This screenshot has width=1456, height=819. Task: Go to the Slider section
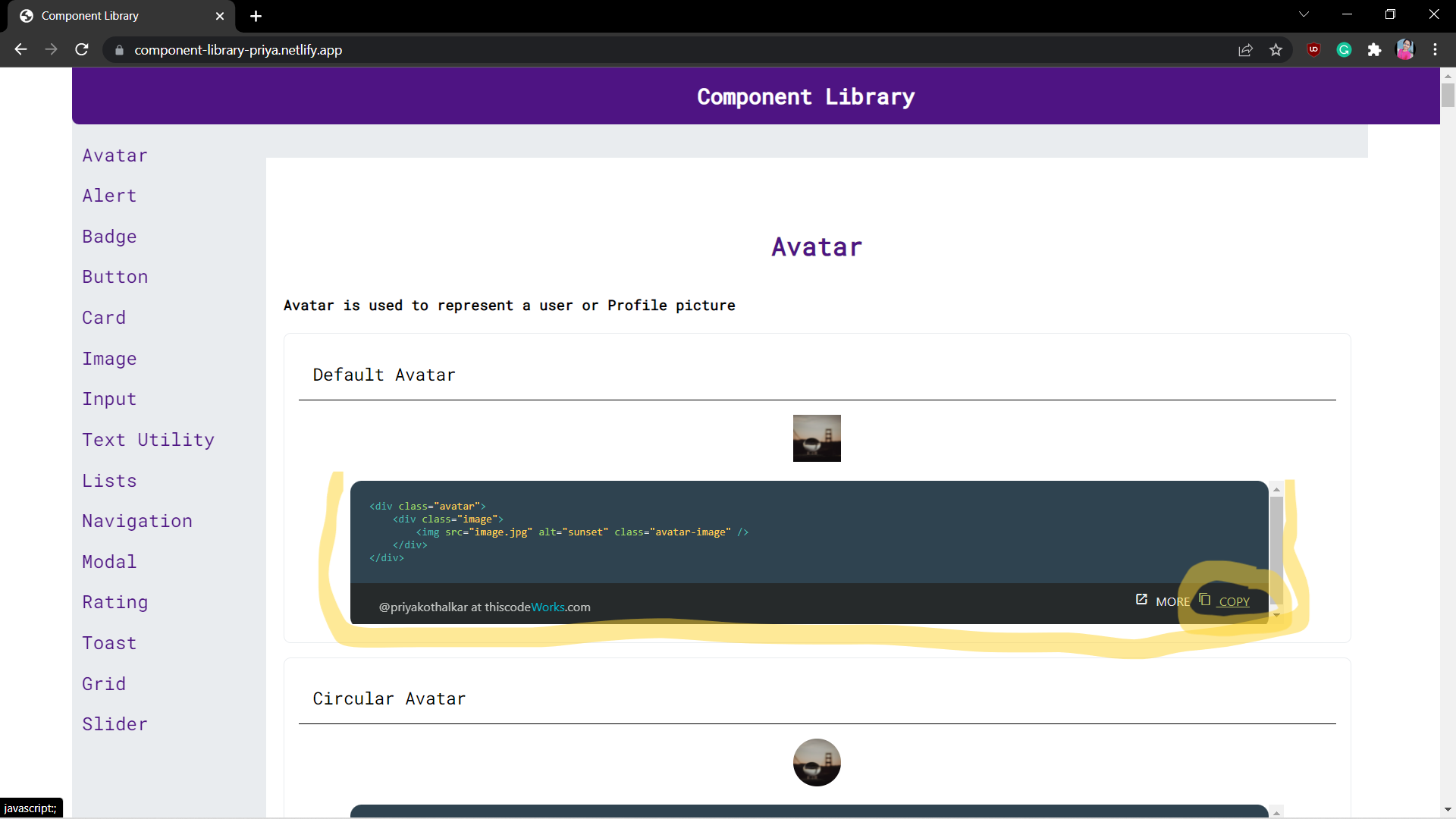point(115,724)
